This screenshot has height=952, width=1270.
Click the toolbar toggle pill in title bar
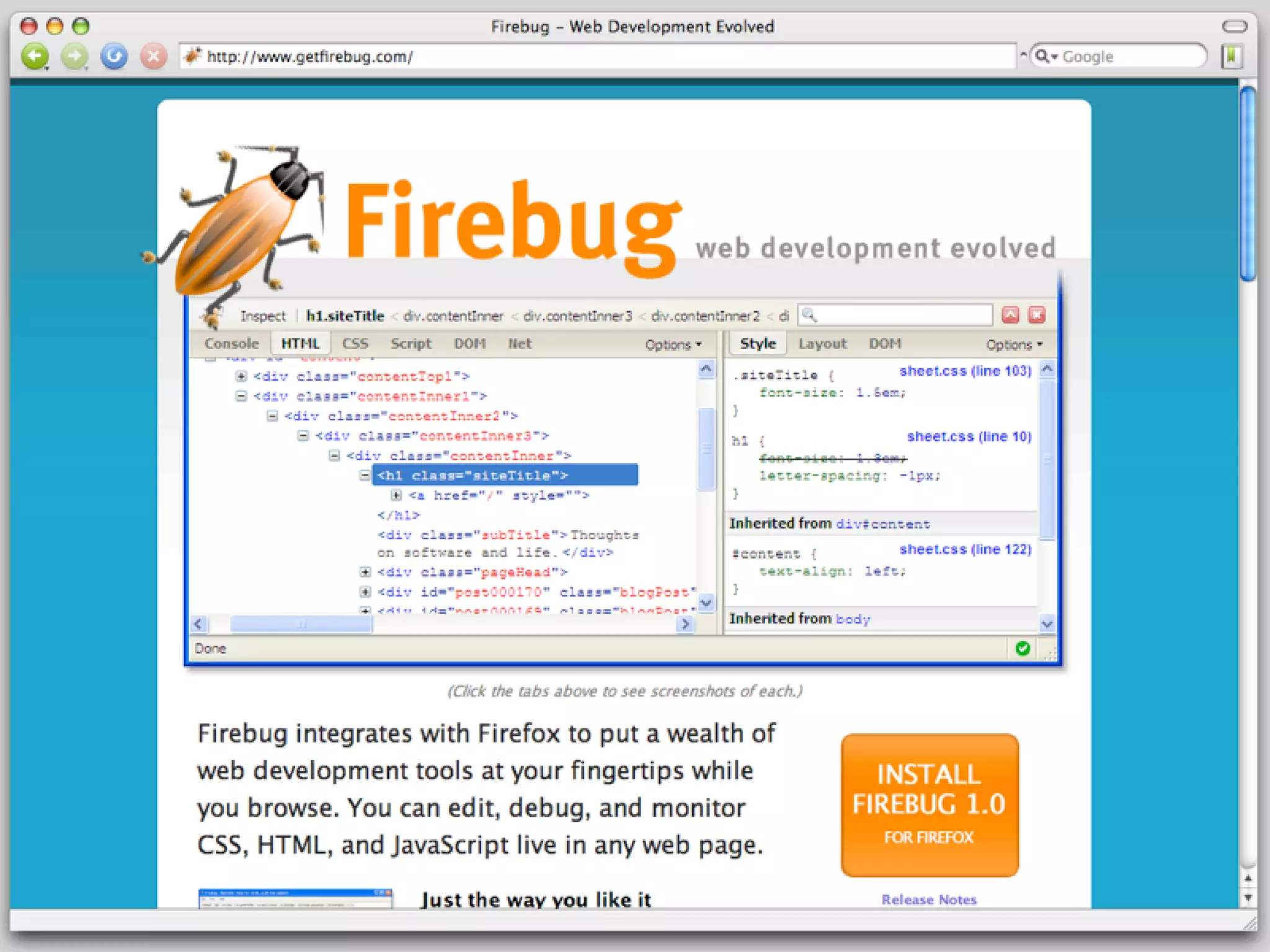pos(1234,26)
